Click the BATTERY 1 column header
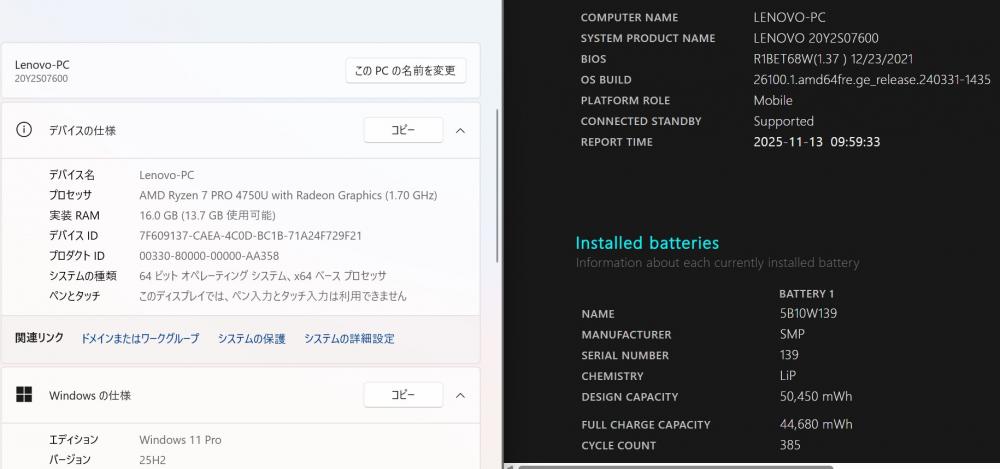 click(806, 294)
